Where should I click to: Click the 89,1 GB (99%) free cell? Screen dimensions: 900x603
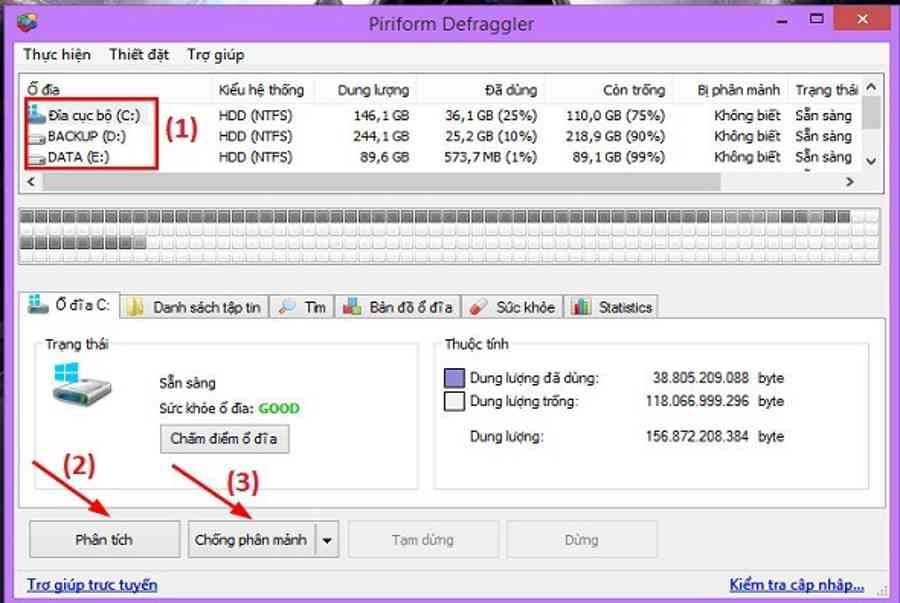click(x=619, y=157)
